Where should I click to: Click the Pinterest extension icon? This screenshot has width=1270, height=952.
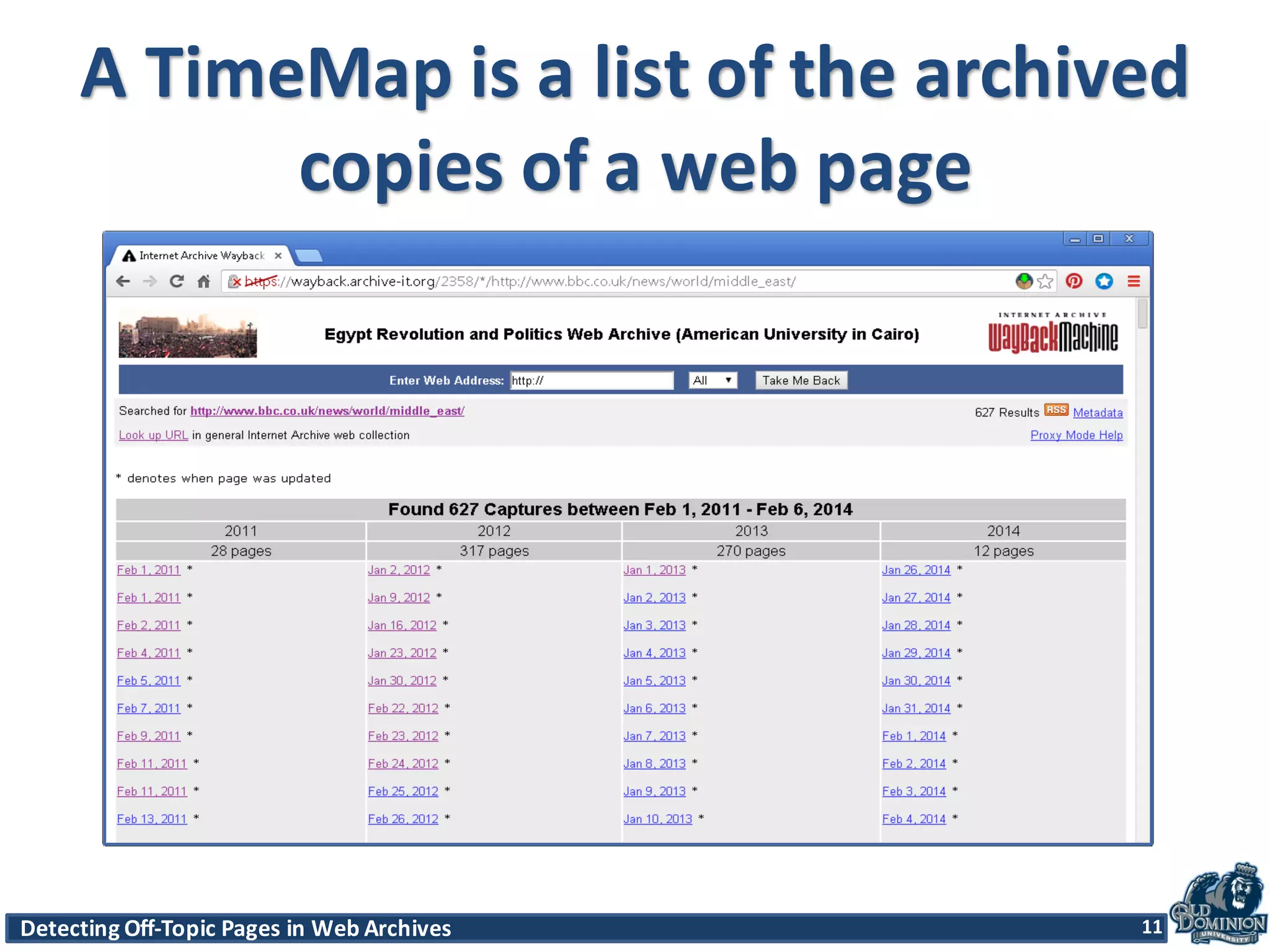coord(1074,281)
